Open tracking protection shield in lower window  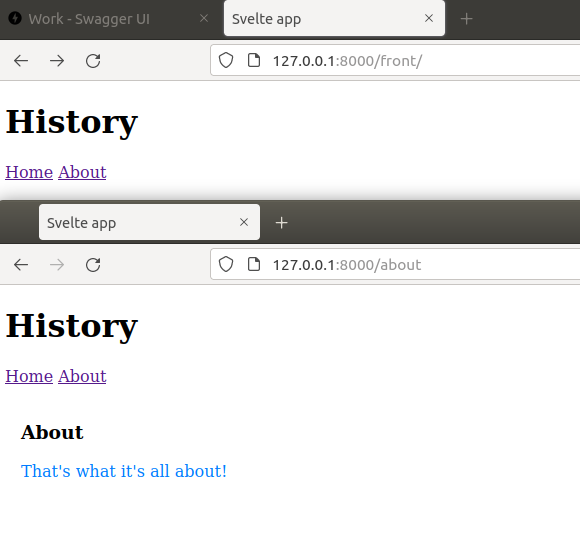point(226,264)
